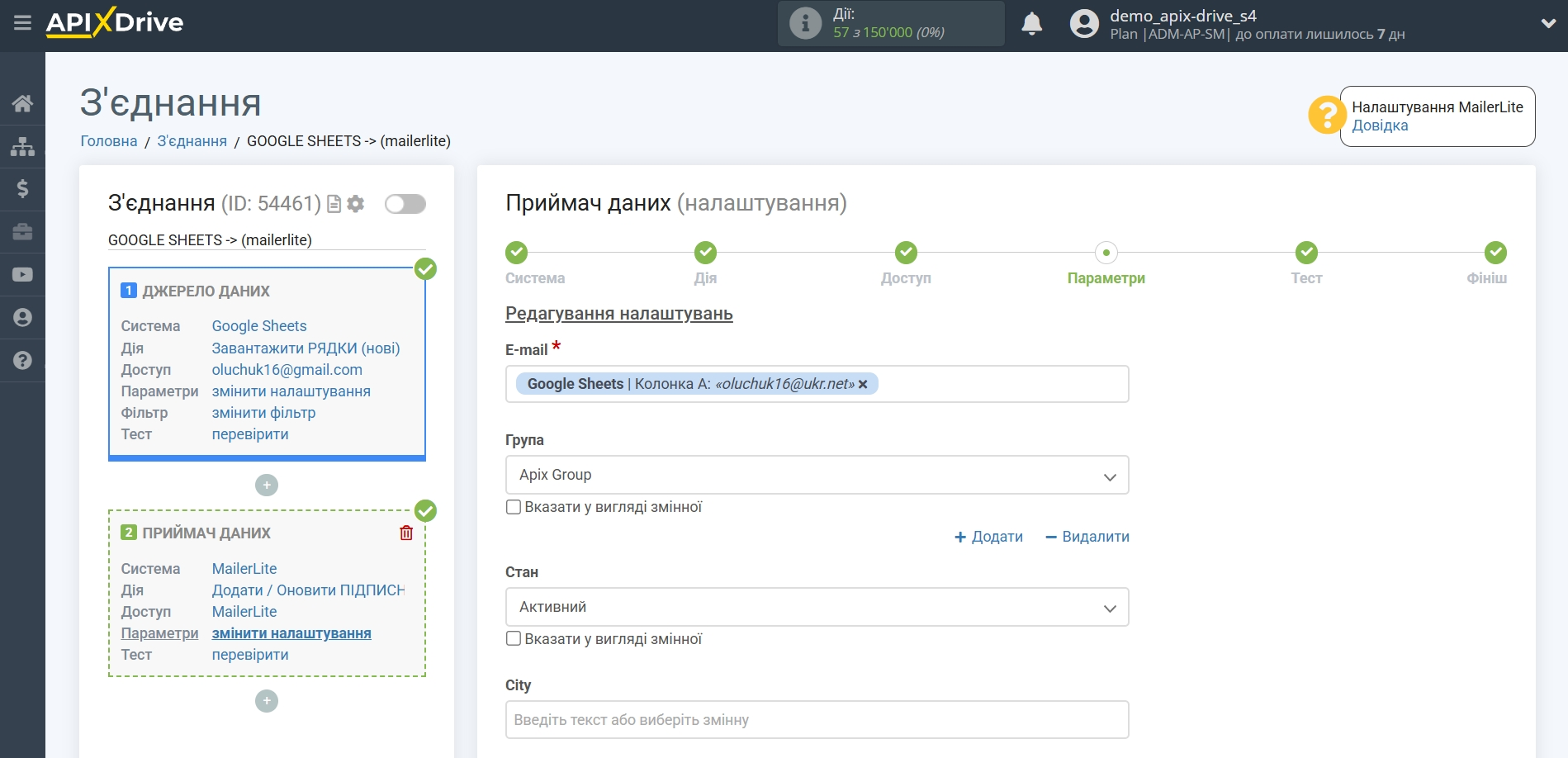
Task: Go to Головна breadcrumb
Action: (109, 141)
